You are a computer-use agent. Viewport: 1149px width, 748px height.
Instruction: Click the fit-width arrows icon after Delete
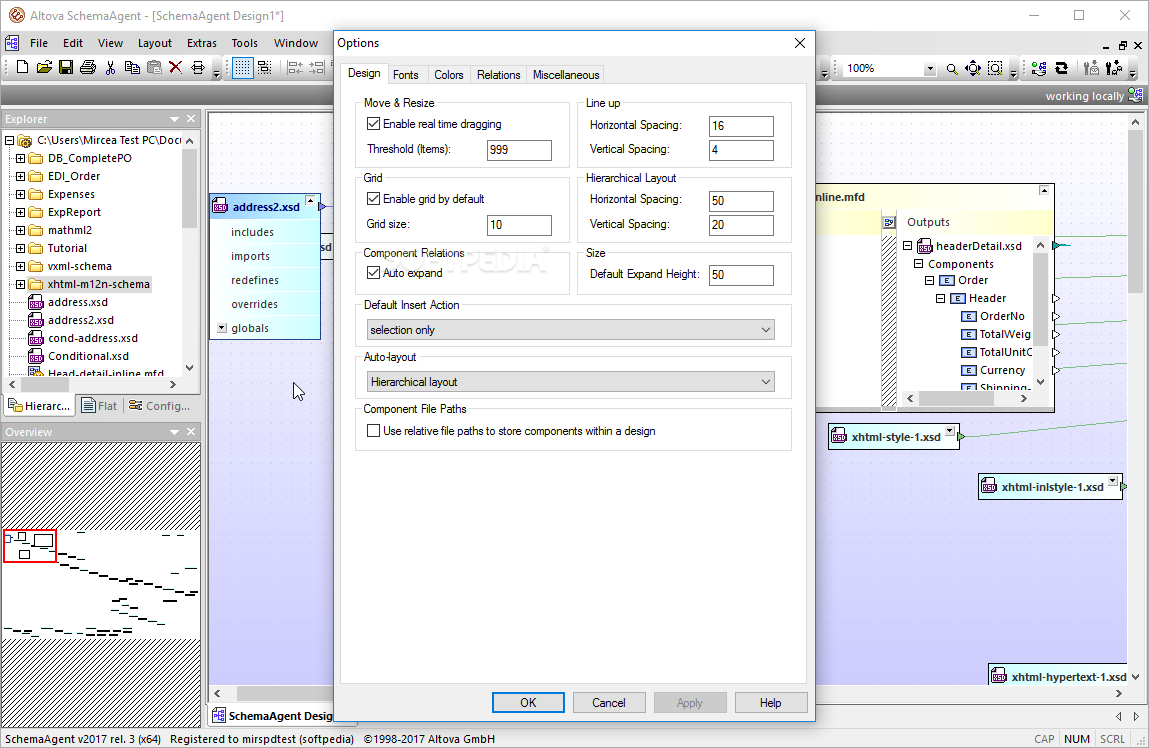click(198, 67)
